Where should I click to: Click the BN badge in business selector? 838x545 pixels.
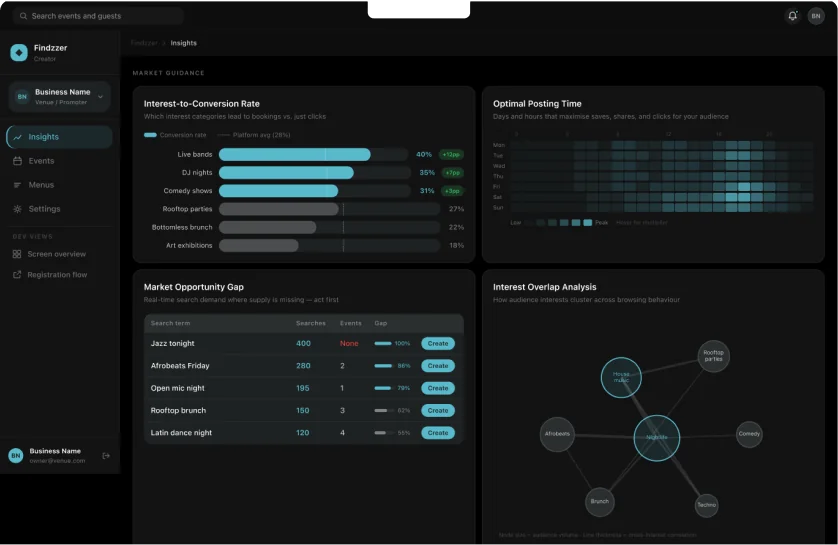click(x=22, y=97)
